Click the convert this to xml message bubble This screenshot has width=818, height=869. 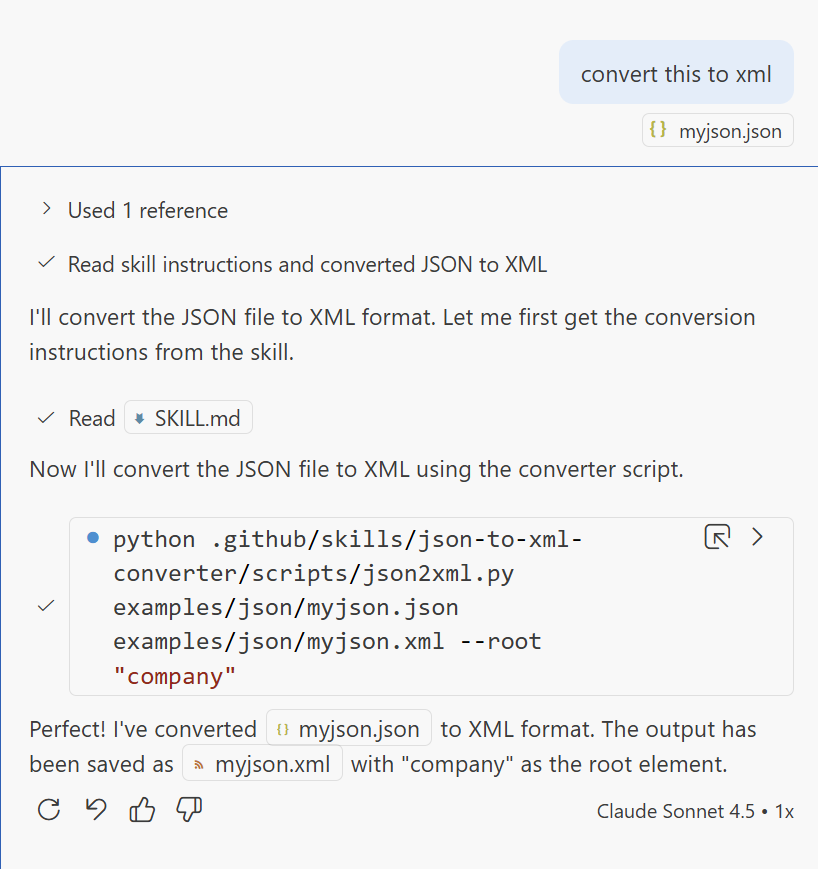(x=676, y=74)
